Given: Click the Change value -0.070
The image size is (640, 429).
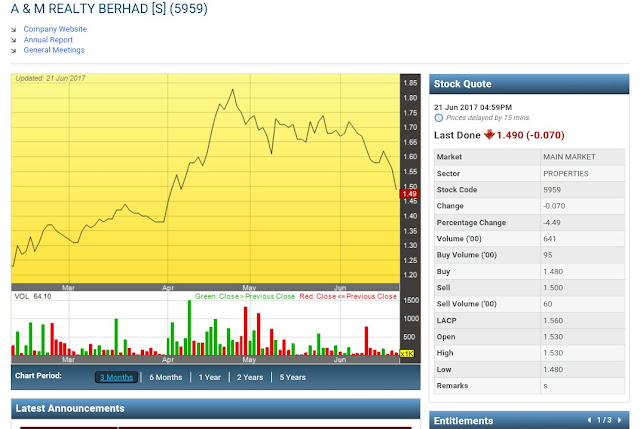Looking at the screenshot, I should click(554, 206).
